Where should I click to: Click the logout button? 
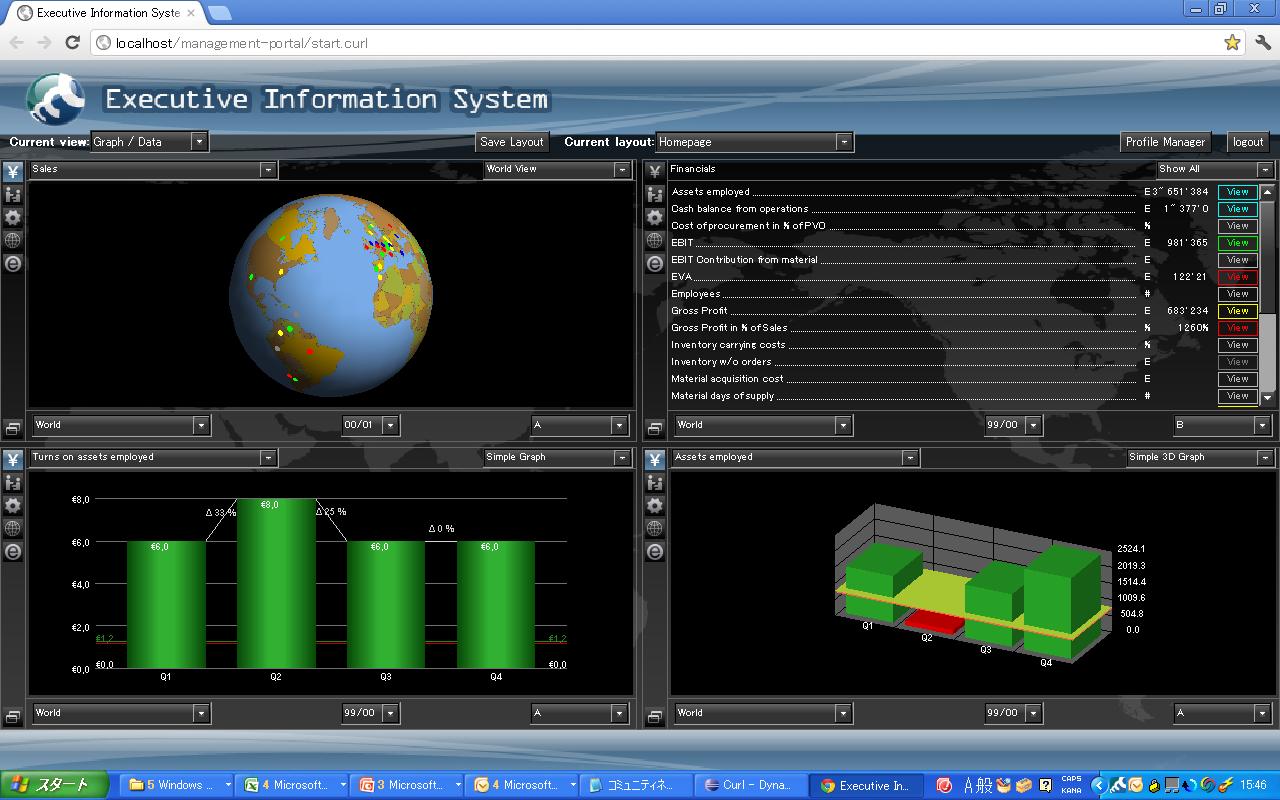(1247, 142)
